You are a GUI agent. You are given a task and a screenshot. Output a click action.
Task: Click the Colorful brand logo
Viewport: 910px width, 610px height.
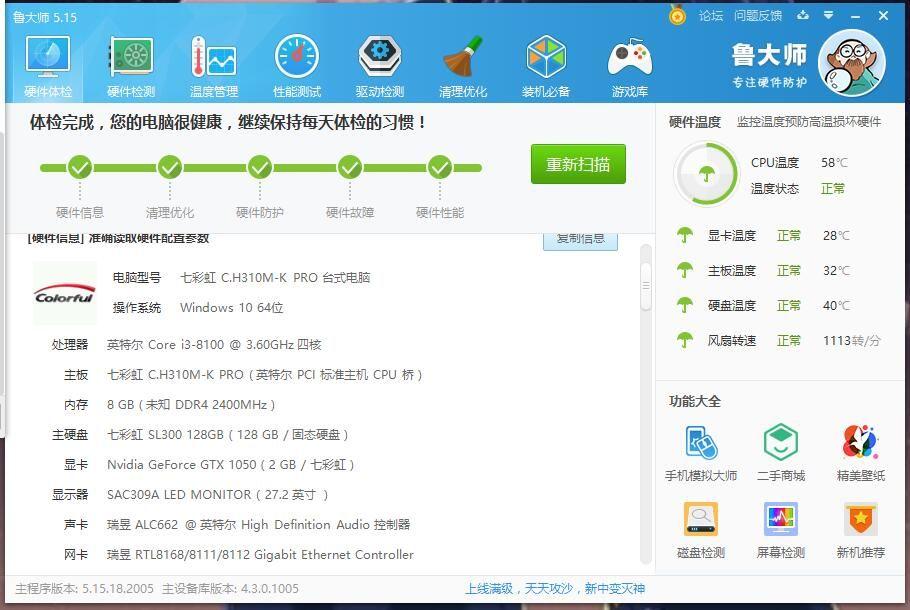(x=64, y=293)
